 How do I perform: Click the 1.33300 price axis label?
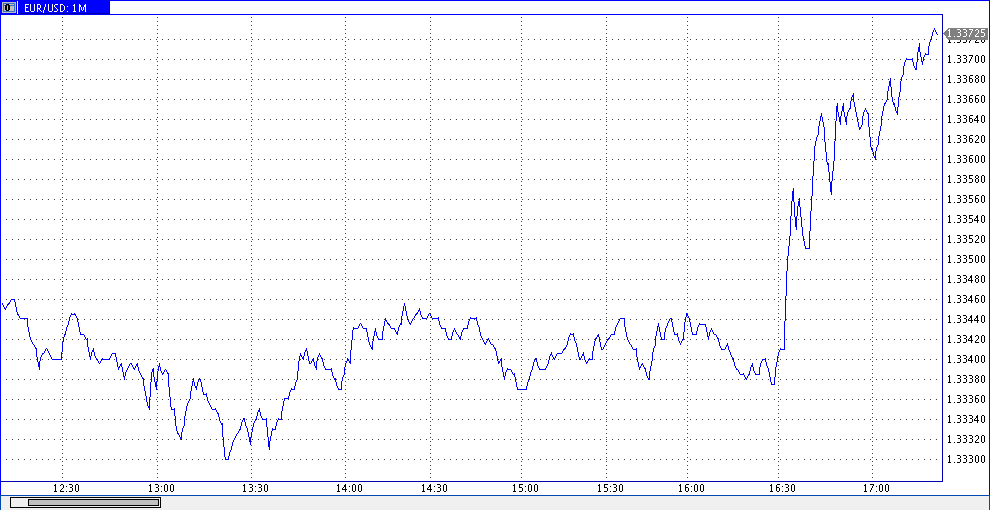click(x=967, y=460)
